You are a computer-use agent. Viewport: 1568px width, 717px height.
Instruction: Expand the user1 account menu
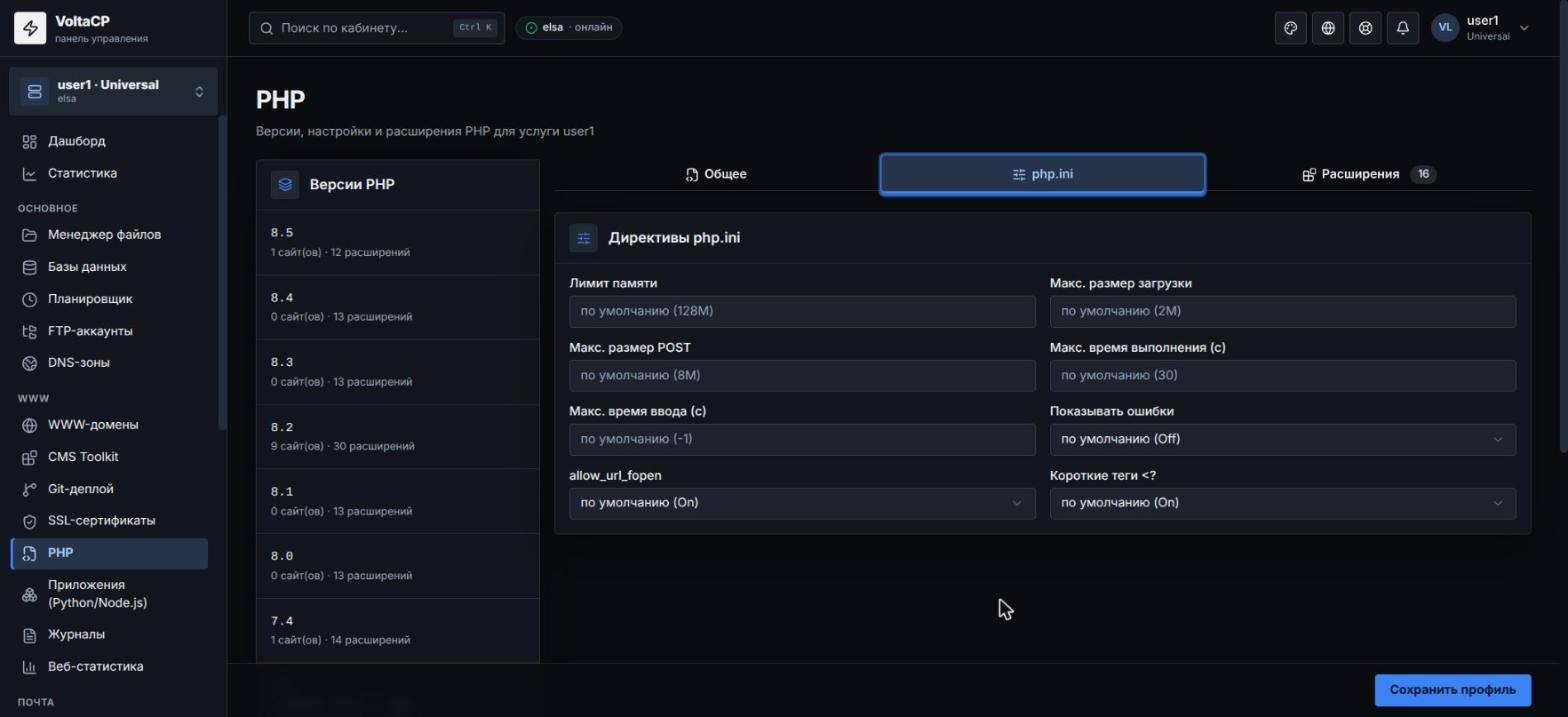click(x=1480, y=28)
